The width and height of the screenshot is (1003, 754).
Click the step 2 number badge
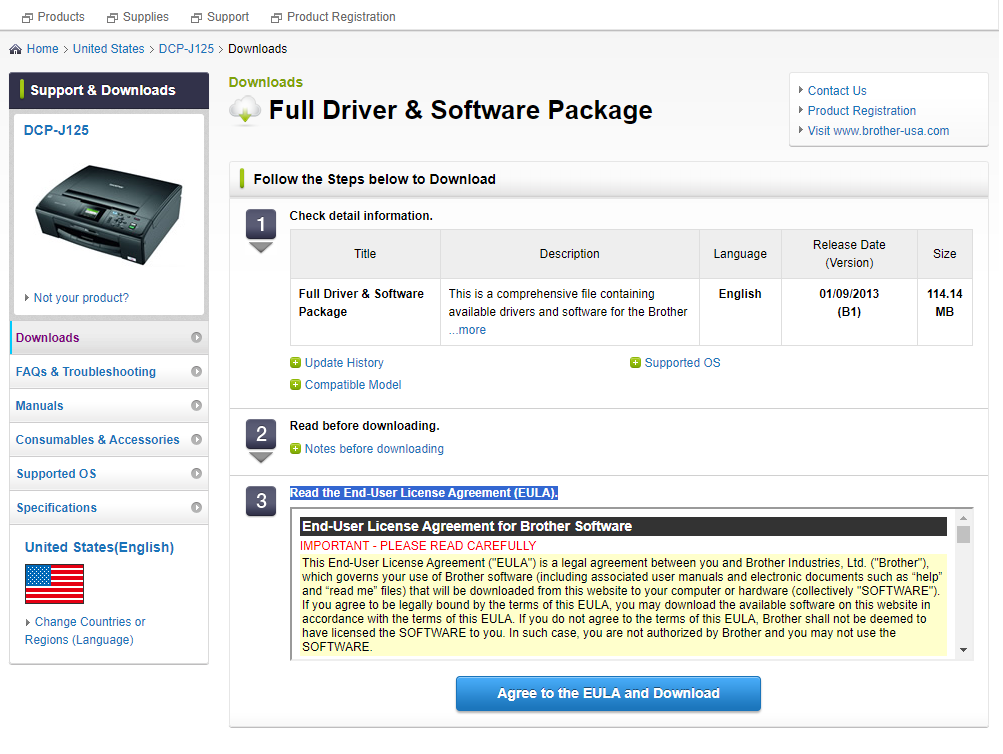point(261,434)
